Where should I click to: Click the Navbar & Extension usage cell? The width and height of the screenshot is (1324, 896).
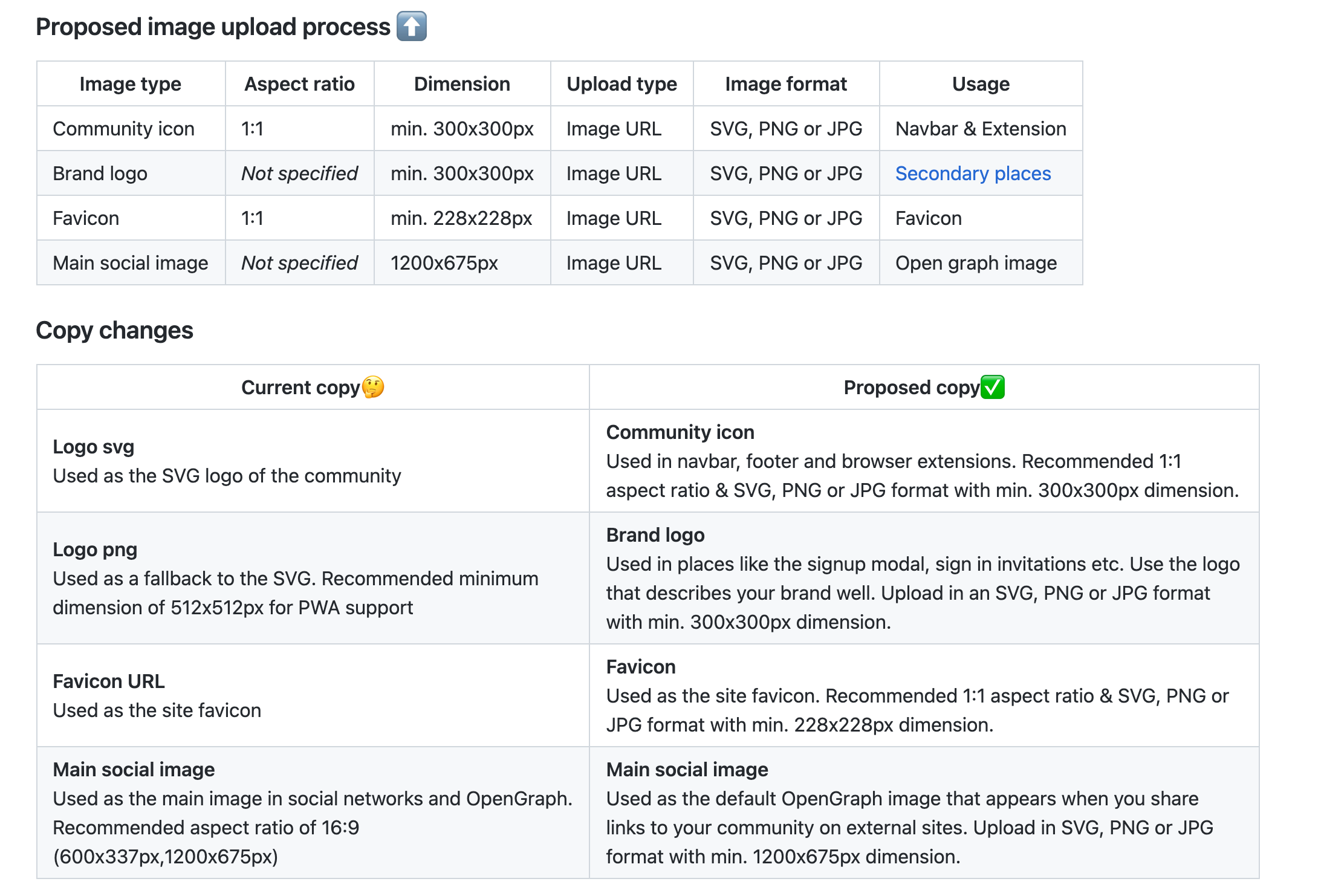(980, 128)
